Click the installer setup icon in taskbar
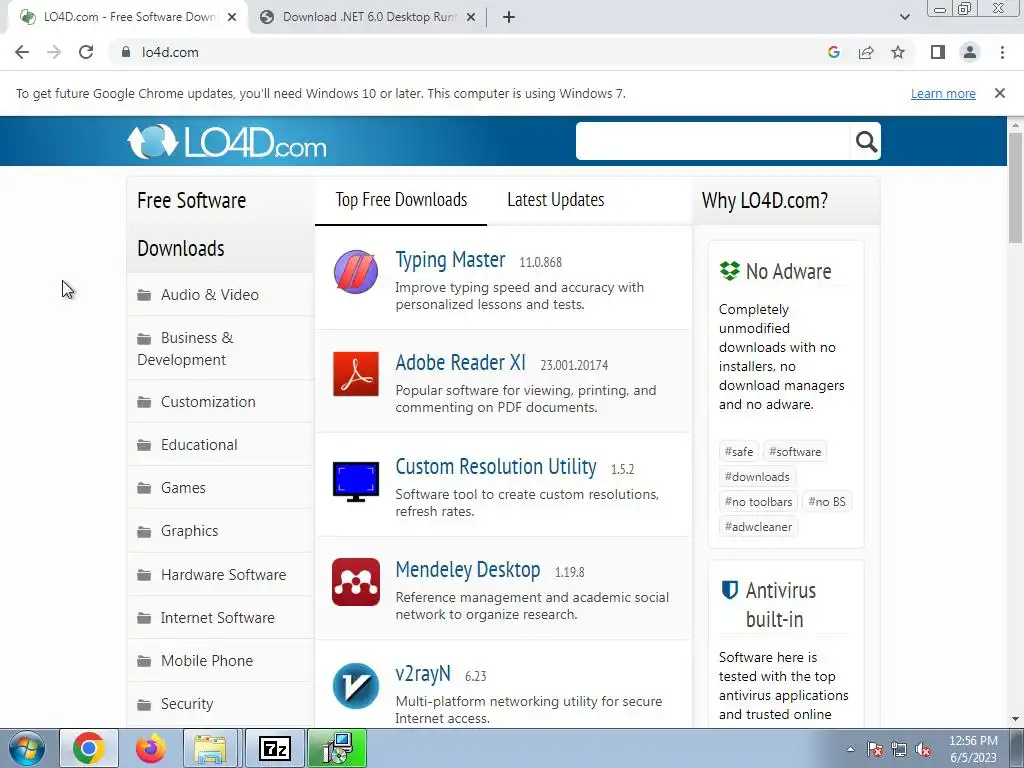 pos(337,748)
